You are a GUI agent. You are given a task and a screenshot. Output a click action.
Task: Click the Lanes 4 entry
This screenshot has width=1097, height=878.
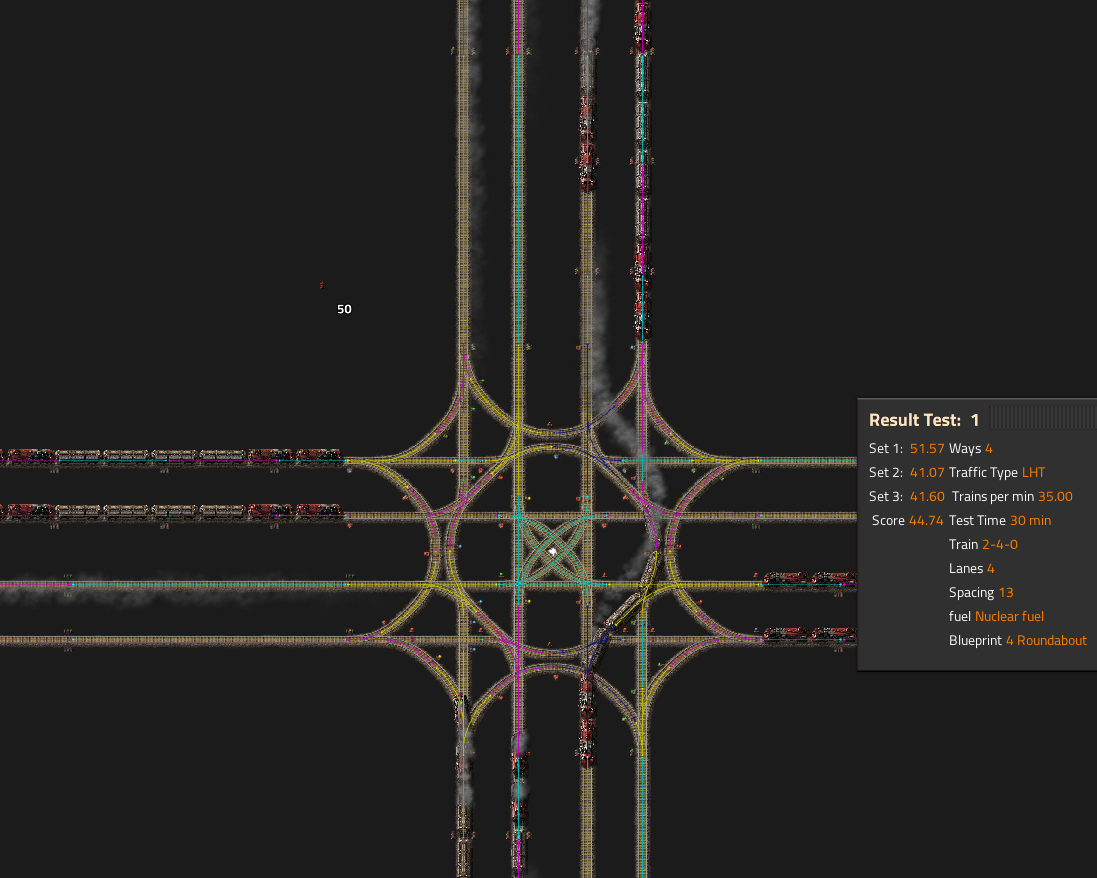[x=971, y=568]
